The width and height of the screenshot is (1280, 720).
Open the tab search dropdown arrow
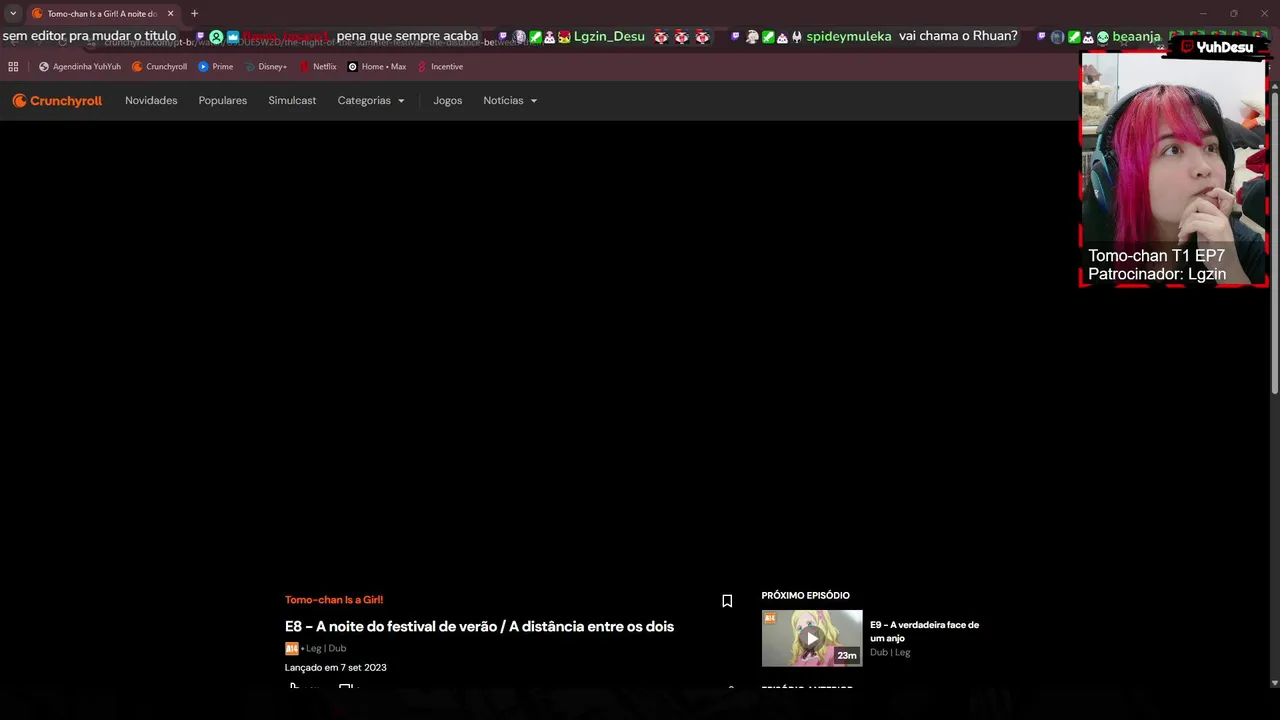point(13,13)
